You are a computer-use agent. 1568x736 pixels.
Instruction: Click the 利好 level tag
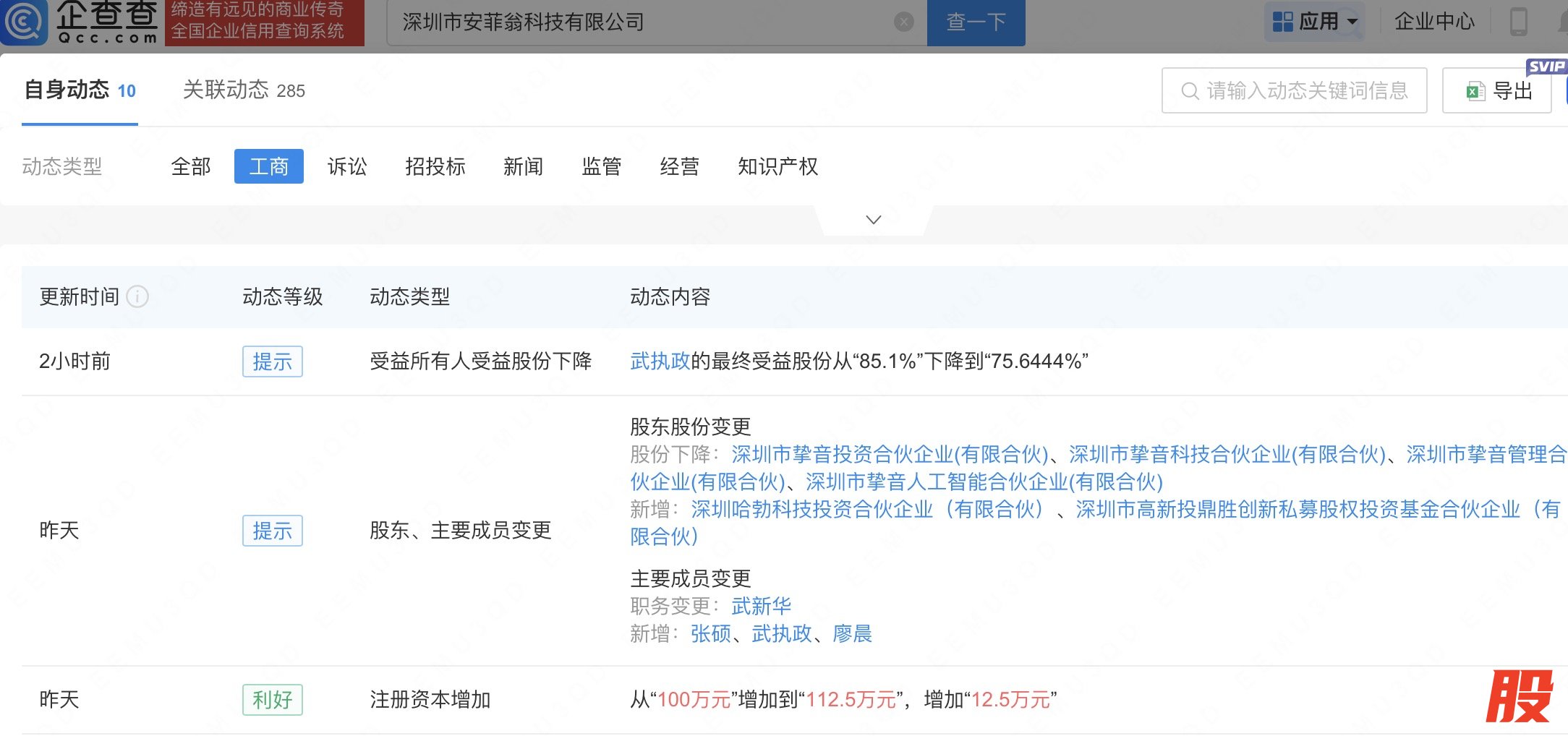point(272,700)
